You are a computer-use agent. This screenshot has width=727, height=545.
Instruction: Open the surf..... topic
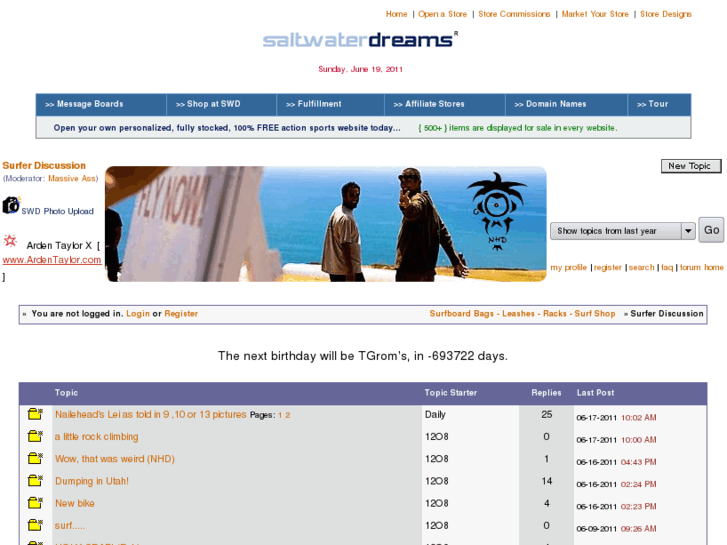click(70, 526)
